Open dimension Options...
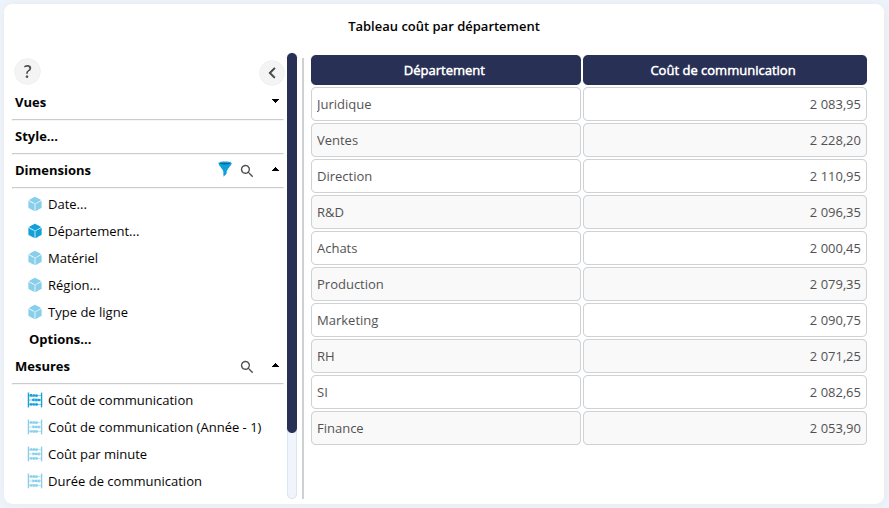The image size is (889, 508). click(60, 339)
